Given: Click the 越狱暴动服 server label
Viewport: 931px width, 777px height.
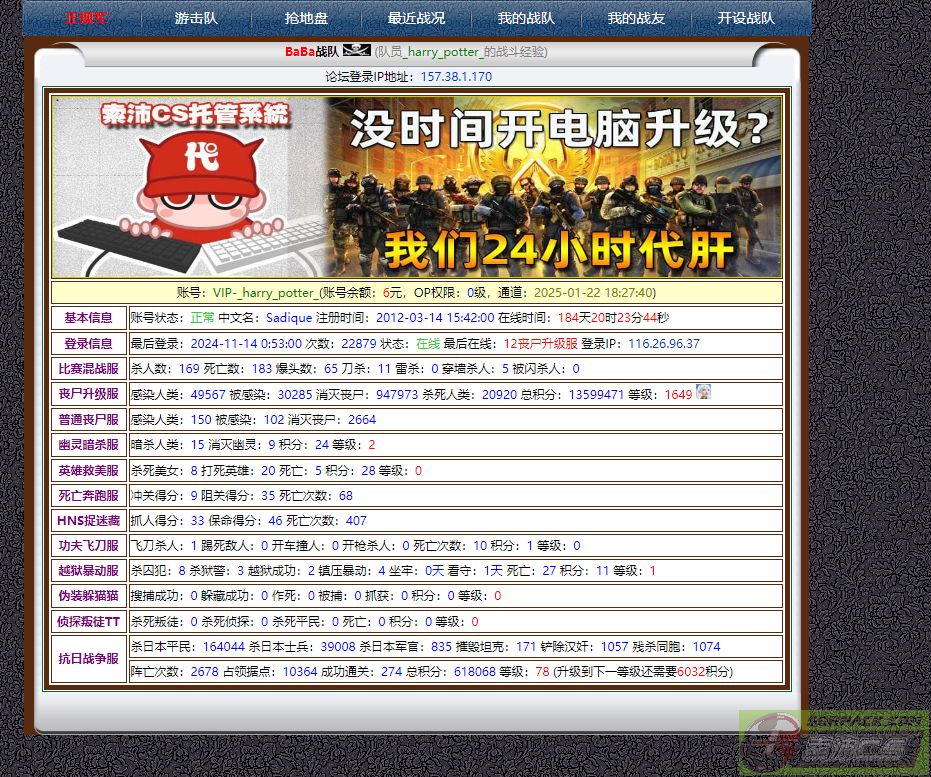Looking at the screenshot, I should coord(89,571).
